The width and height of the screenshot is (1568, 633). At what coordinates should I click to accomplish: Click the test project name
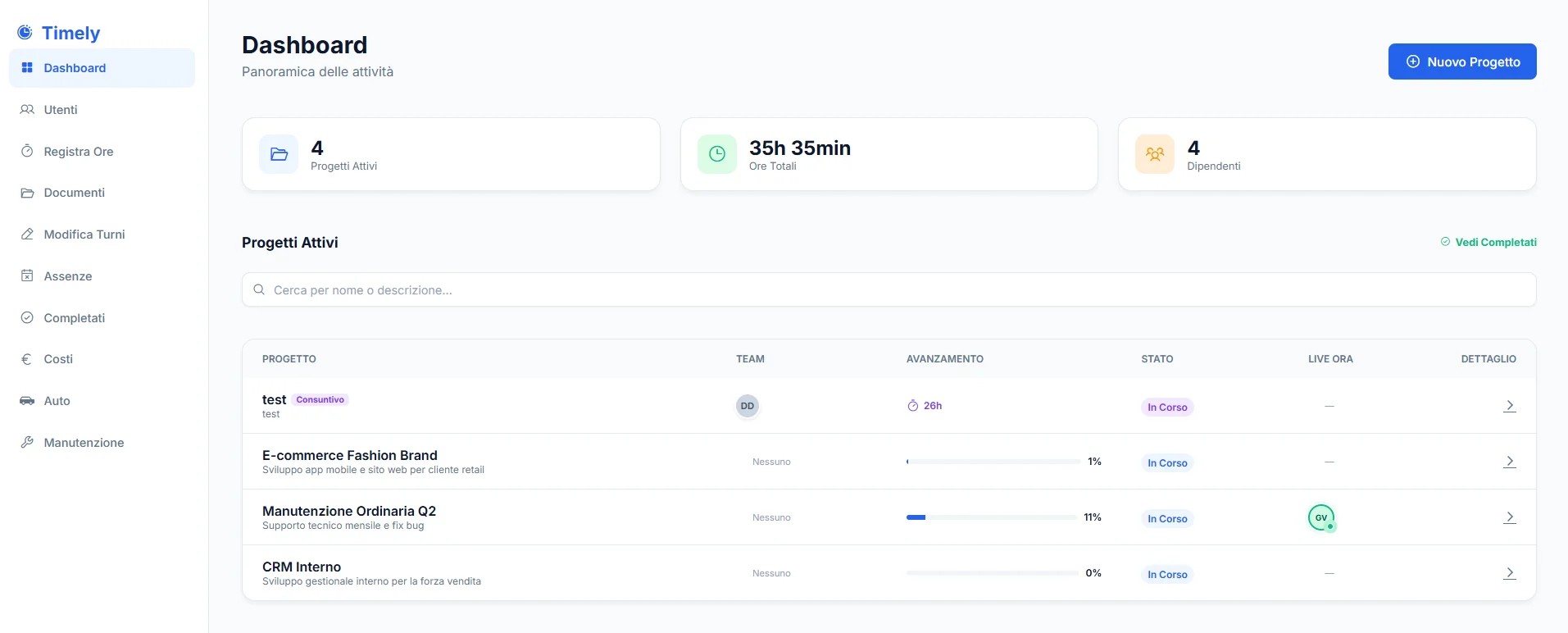click(x=274, y=399)
